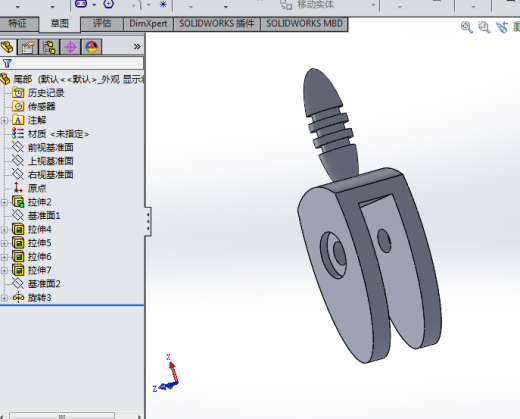Expand the 拉伸5 feature node
The image size is (520, 419).
coord(4,243)
